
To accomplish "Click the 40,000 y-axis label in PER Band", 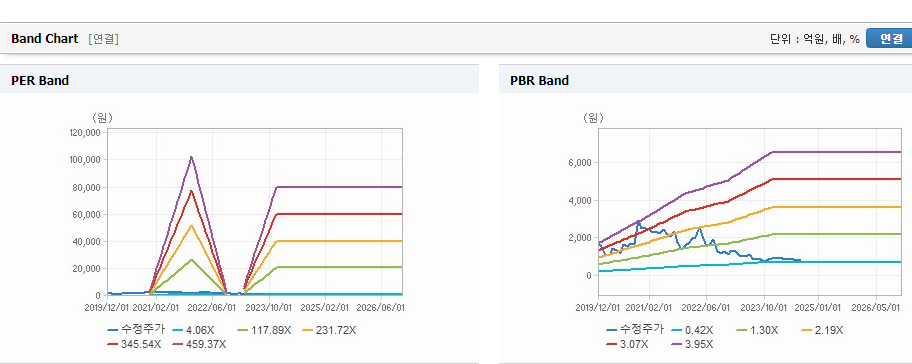I will (x=87, y=241).
